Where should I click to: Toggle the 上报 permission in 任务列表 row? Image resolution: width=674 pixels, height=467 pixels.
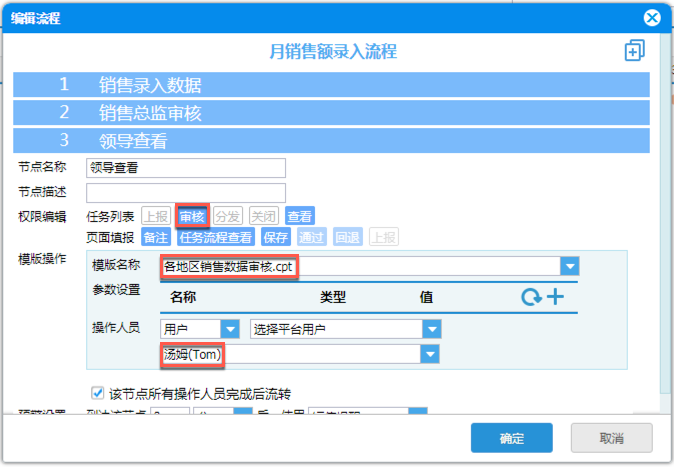tap(156, 216)
